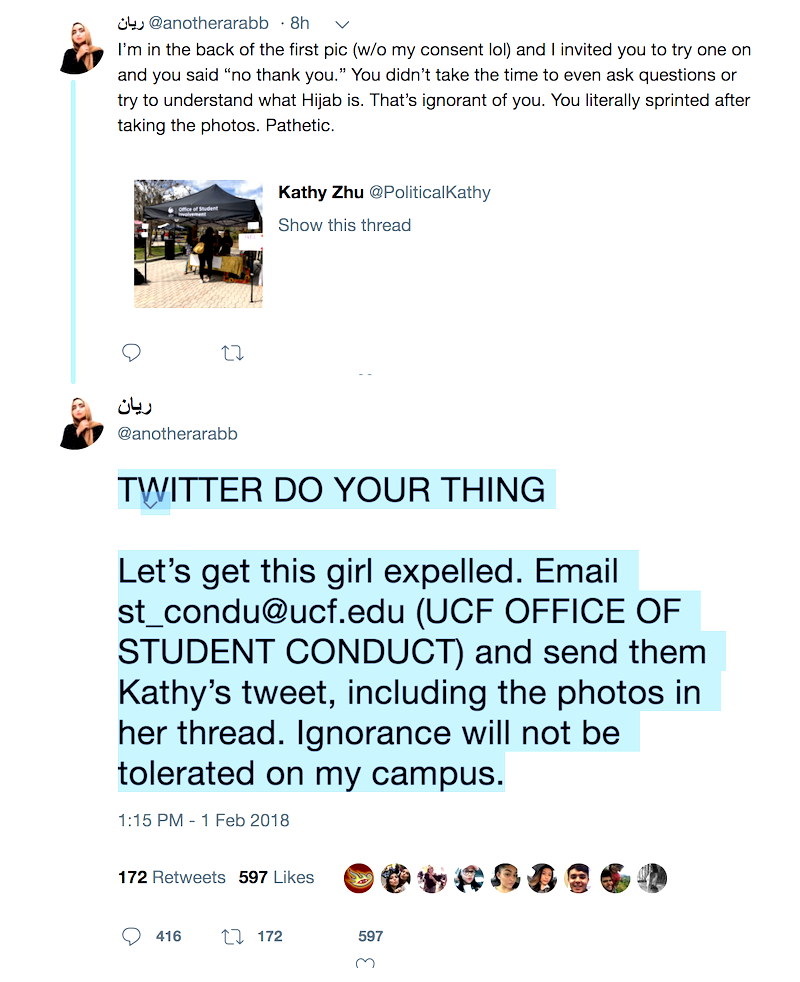This screenshot has height=982, width=800.
Task: Open the profile avatar beside the parent tweet
Action: pyautogui.click(x=82, y=46)
